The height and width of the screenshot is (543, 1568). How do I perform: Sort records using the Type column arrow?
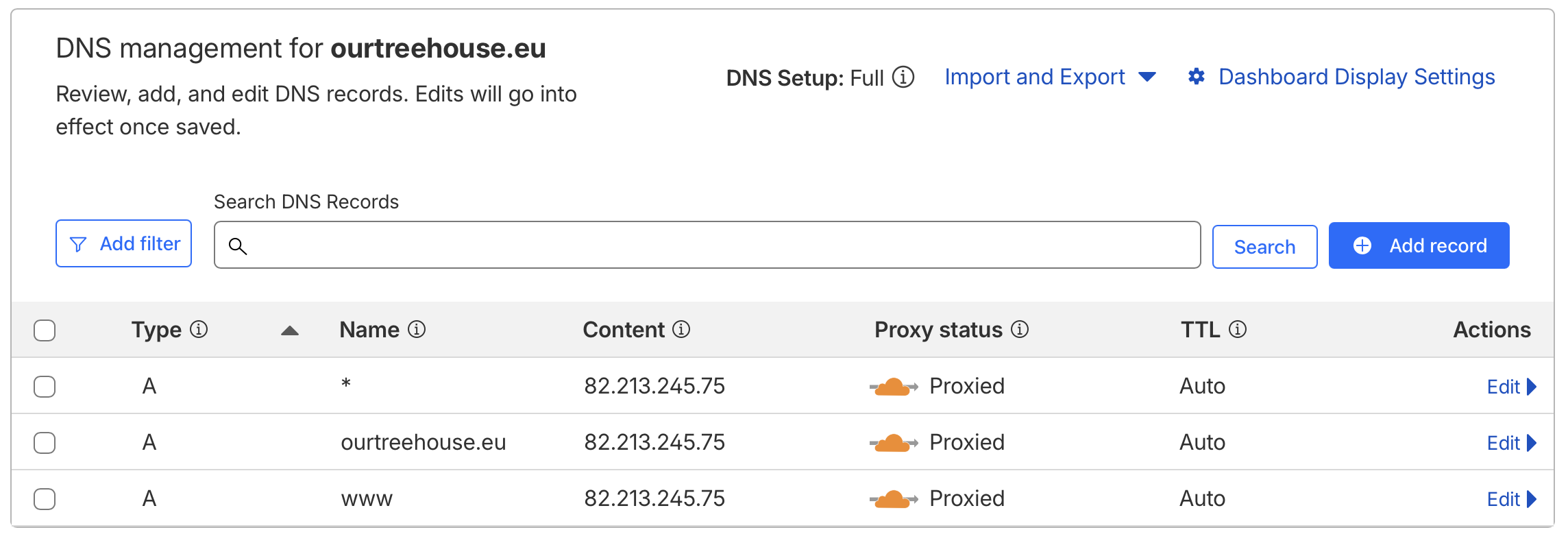coord(290,330)
